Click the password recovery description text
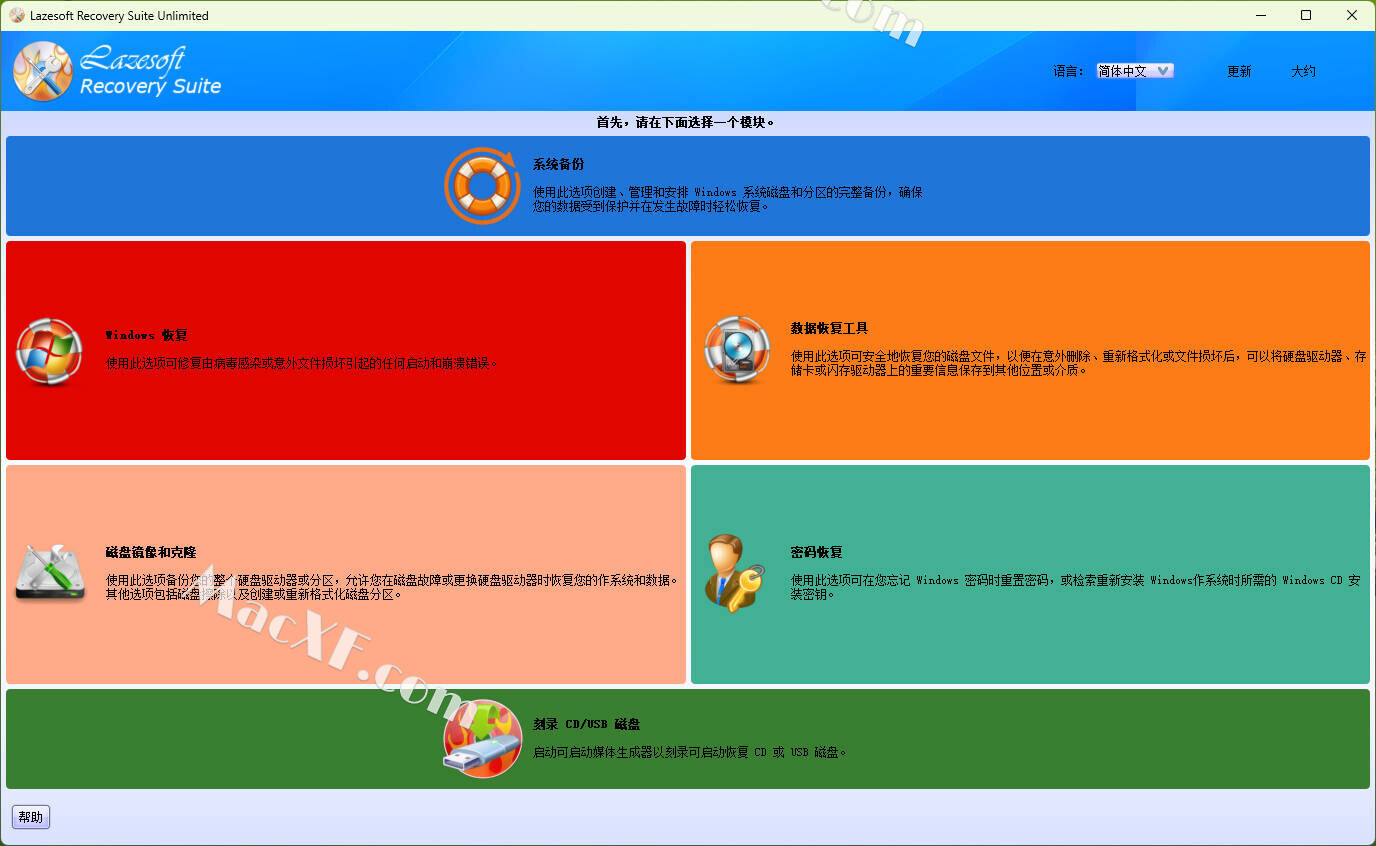This screenshot has height=846, width=1376. [x=1076, y=587]
